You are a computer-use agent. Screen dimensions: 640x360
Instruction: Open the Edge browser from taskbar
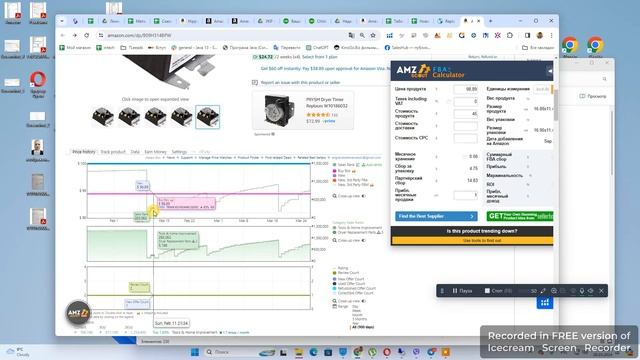(313, 352)
